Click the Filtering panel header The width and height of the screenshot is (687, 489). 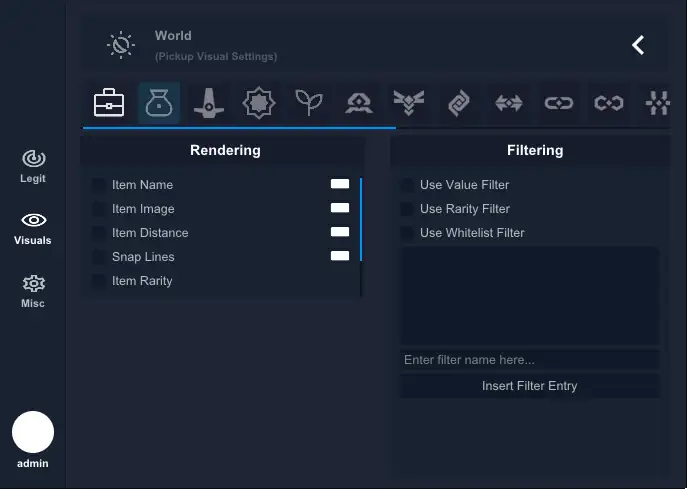tap(530, 150)
